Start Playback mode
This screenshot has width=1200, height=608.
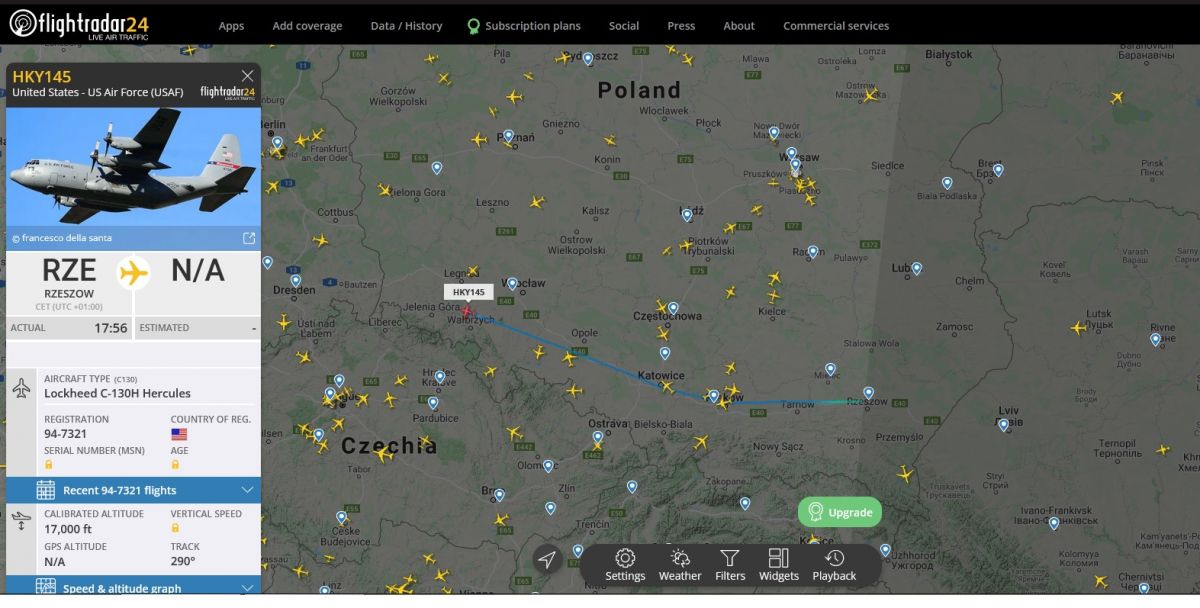tap(834, 565)
